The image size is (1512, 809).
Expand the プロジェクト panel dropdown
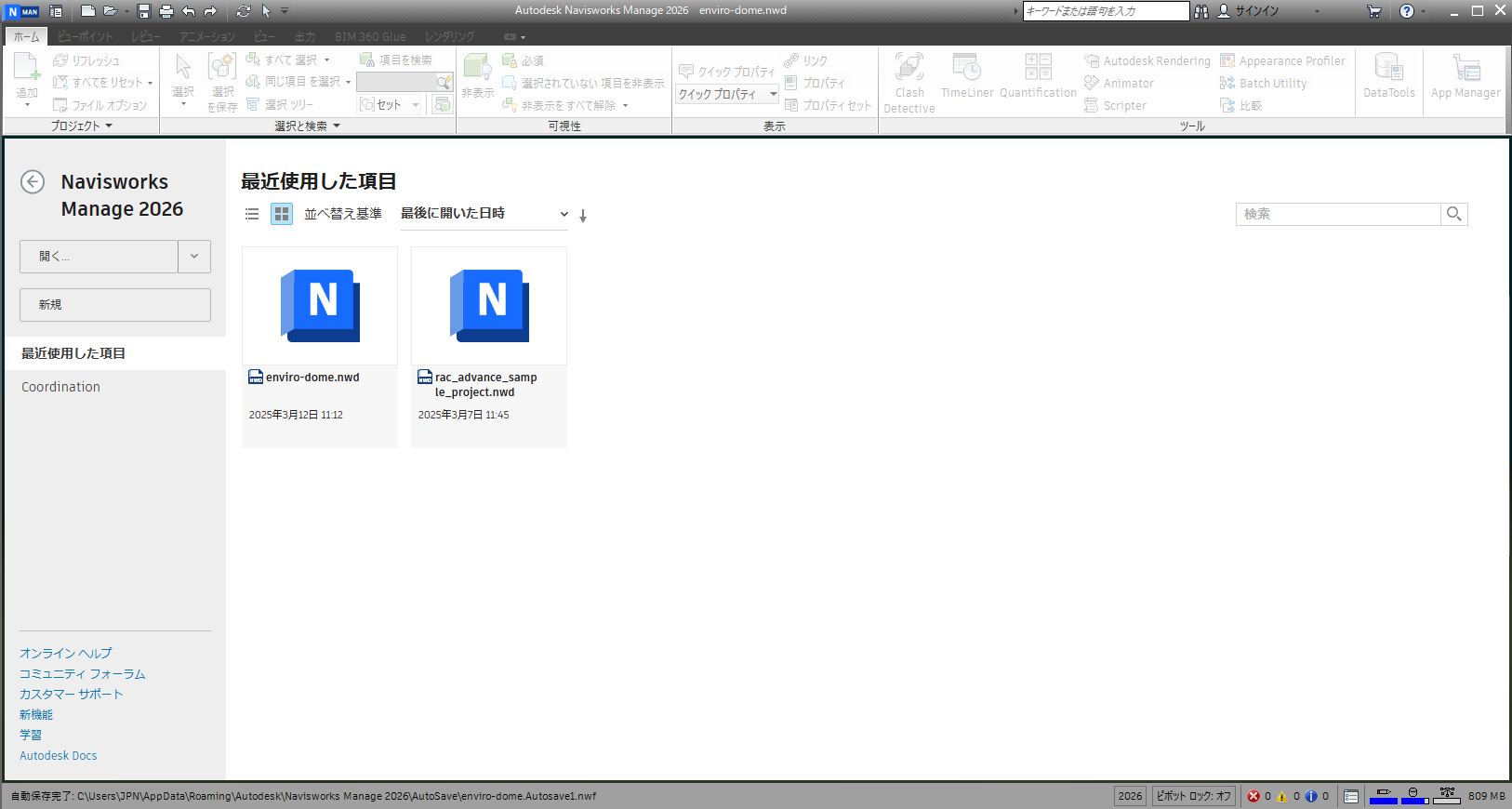pyautogui.click(x=82, y=126)
